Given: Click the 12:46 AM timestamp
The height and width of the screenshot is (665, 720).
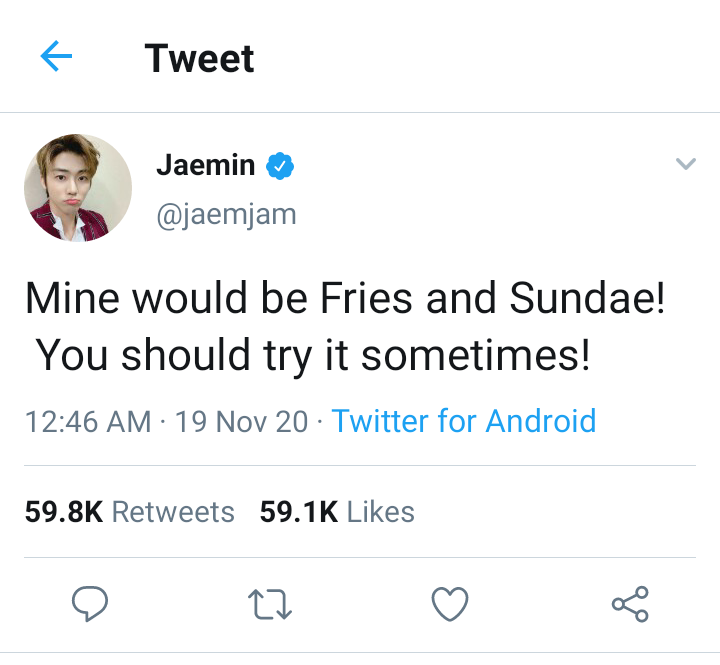Looking at the screenshot, I should (x=88, y=421).
